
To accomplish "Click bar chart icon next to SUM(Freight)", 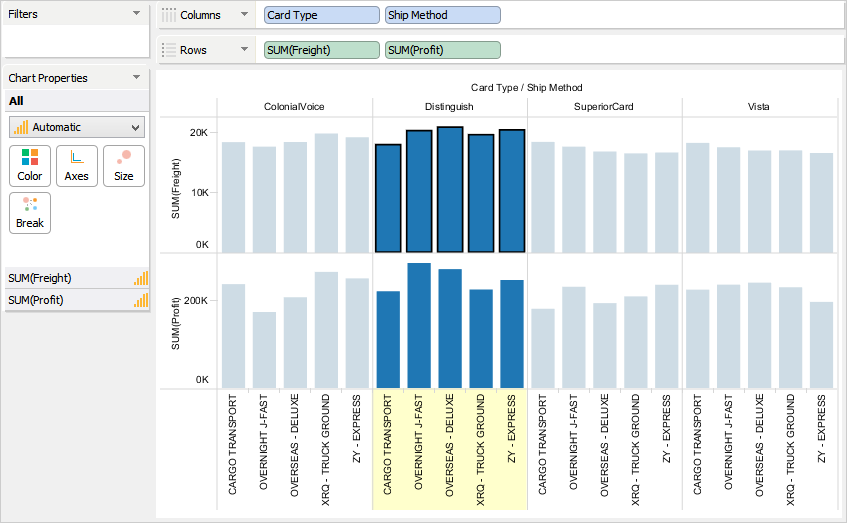I will tap(140, 279).
